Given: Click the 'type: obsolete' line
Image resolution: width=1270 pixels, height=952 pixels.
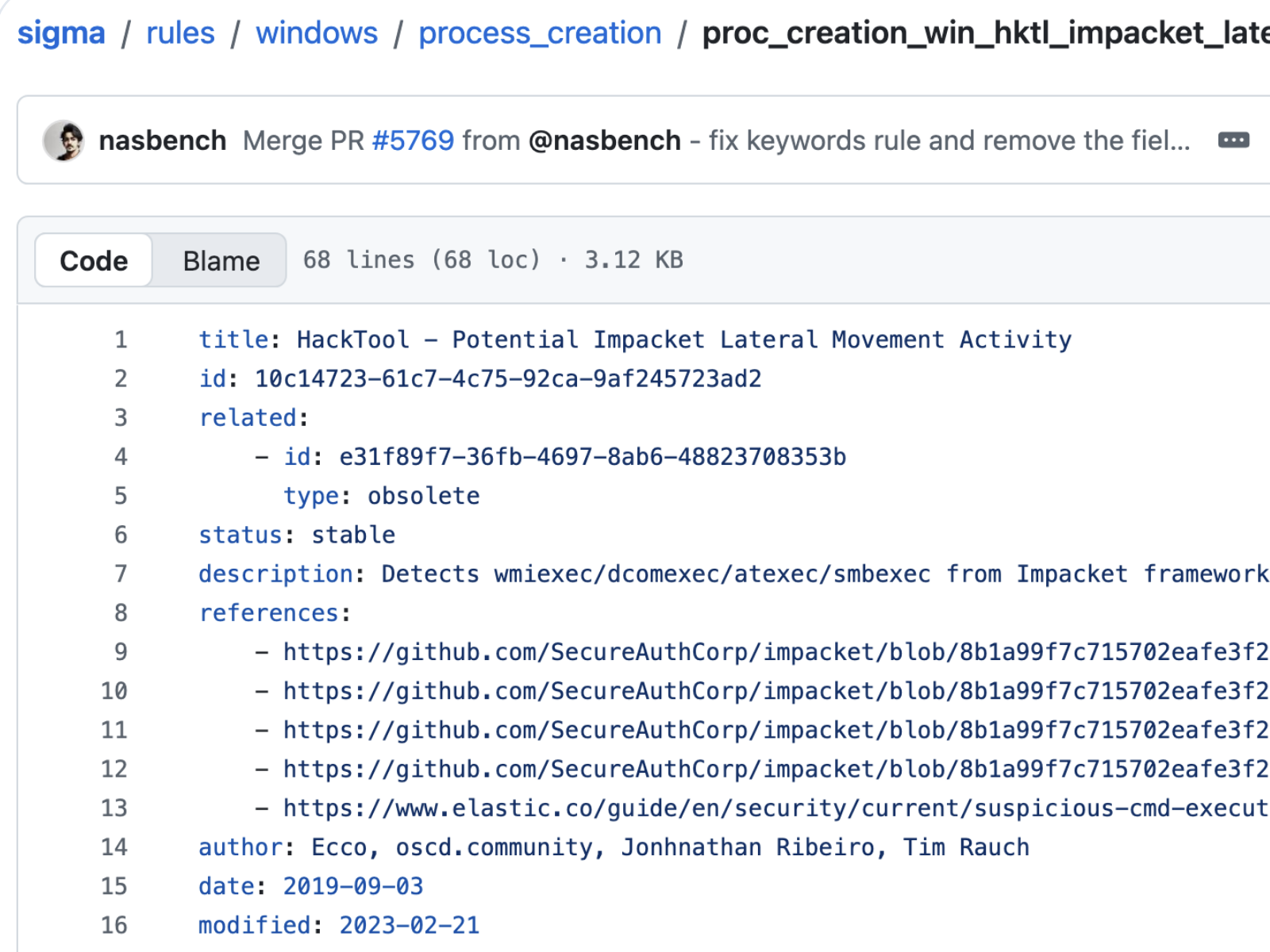Looking at the screenshot, I should 382,496.
